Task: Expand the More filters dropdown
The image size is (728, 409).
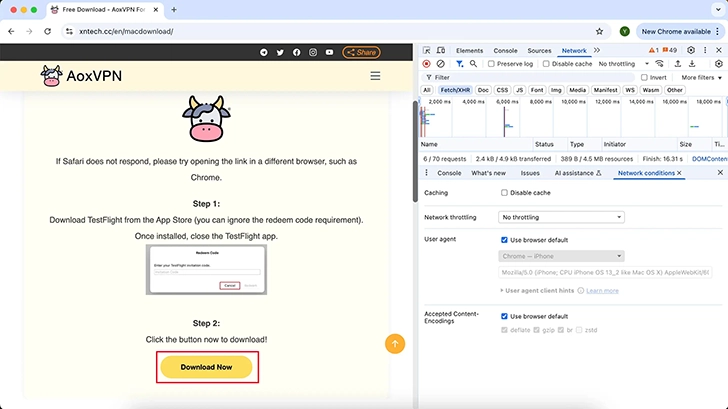Action: pyautogui.click(x=702, y=77)
